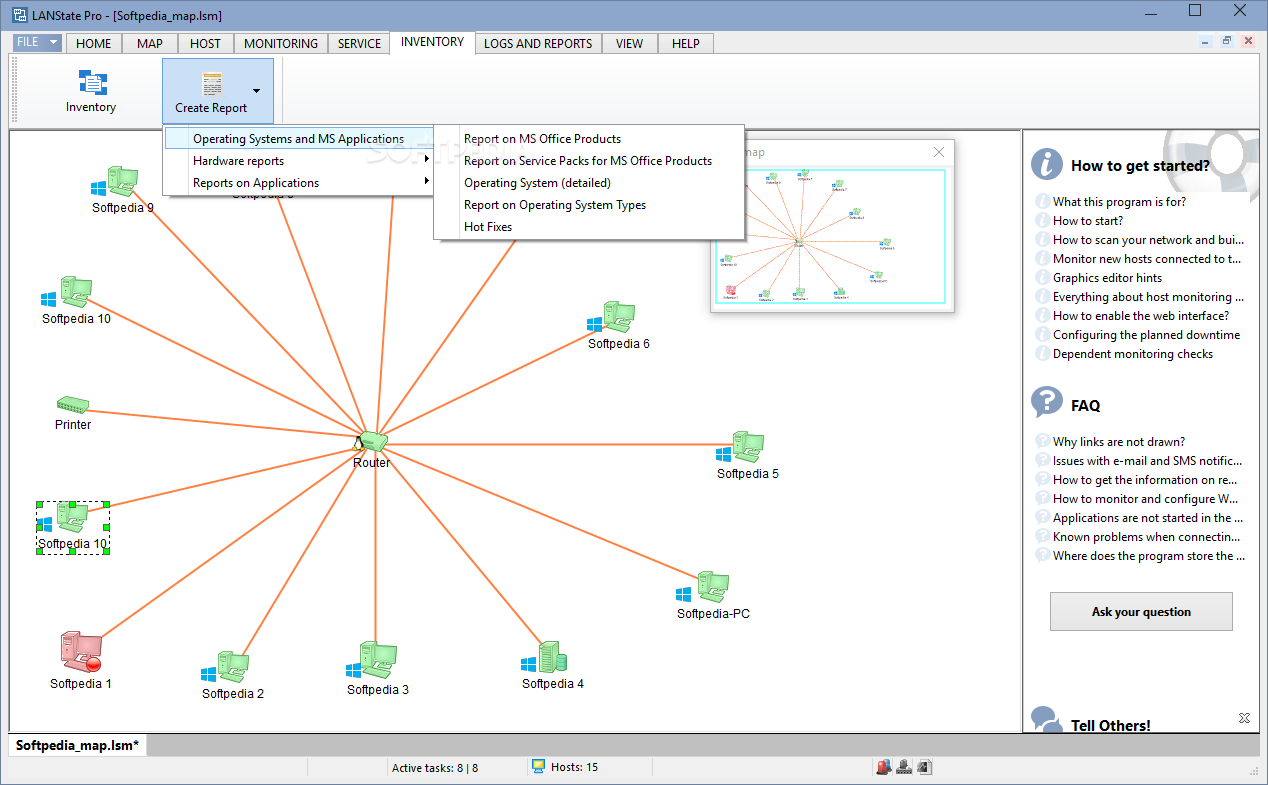Open the 'Graphics editor hints' link
The height and width of the screenshot is (785, 1268).
click(x=1107, y=278)
